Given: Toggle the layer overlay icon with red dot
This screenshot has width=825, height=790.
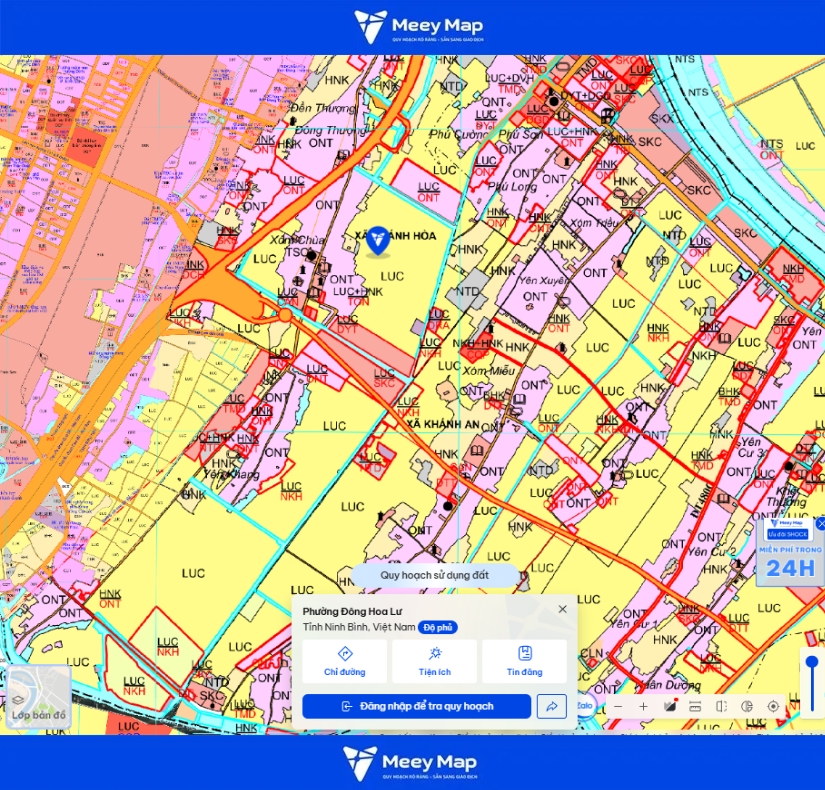Looking at the screenshot, I should click(670, 706).
